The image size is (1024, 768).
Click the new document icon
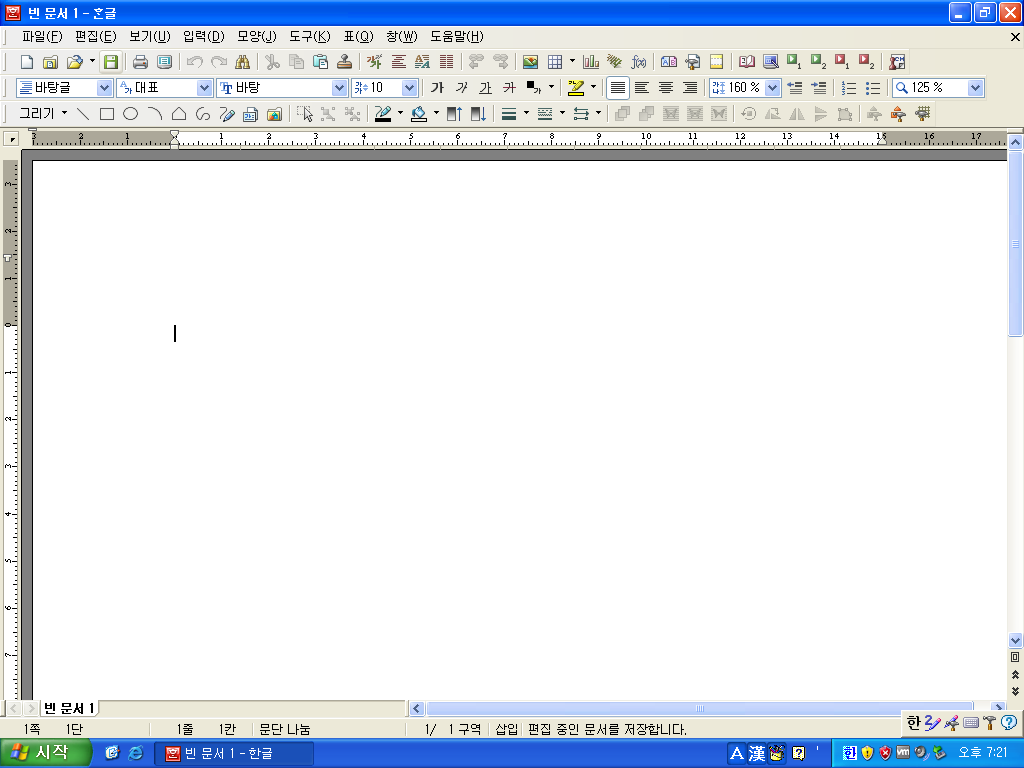point(27,62)
